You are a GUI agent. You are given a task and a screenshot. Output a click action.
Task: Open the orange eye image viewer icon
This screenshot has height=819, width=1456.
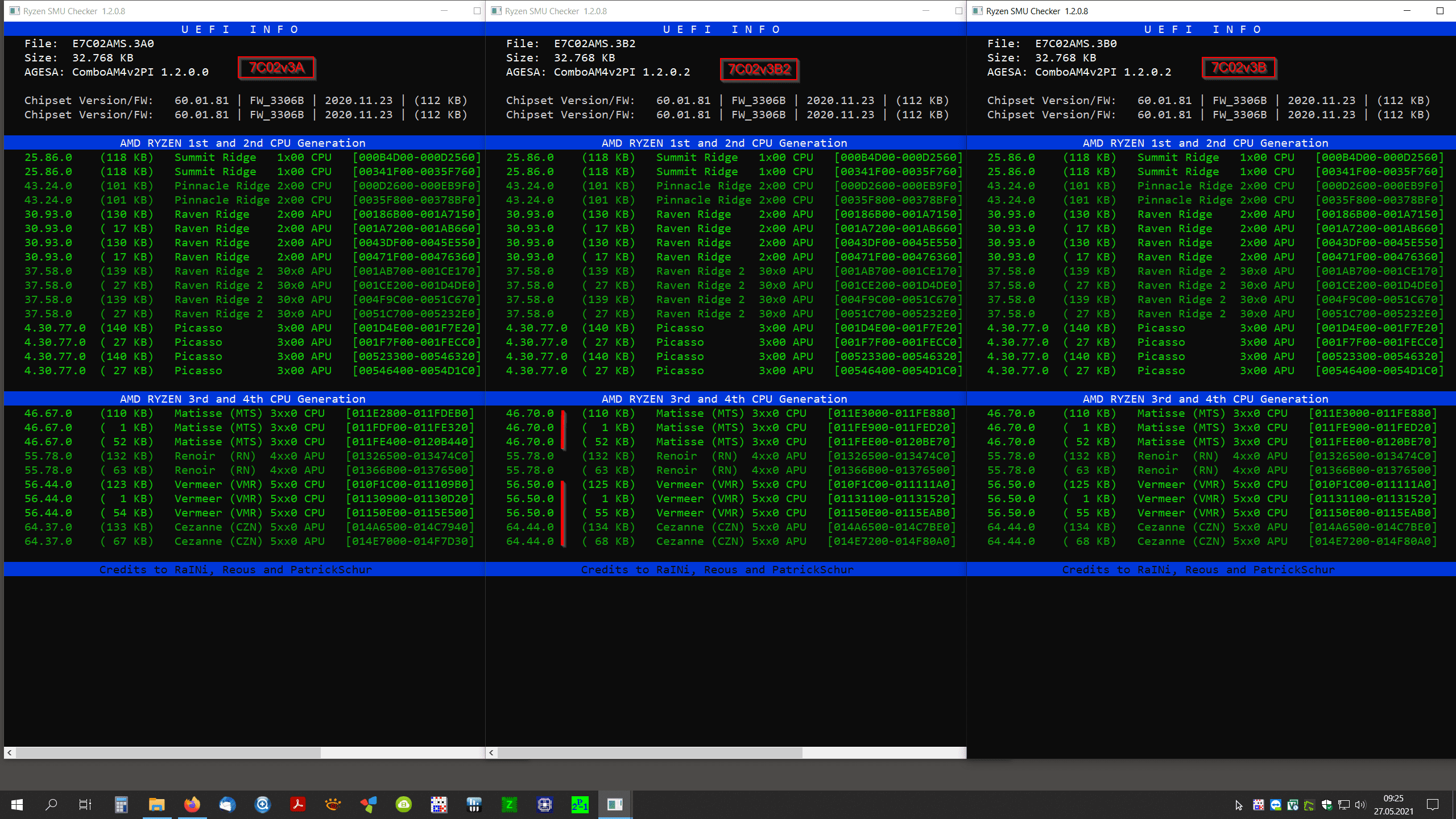tap(333, 804)
